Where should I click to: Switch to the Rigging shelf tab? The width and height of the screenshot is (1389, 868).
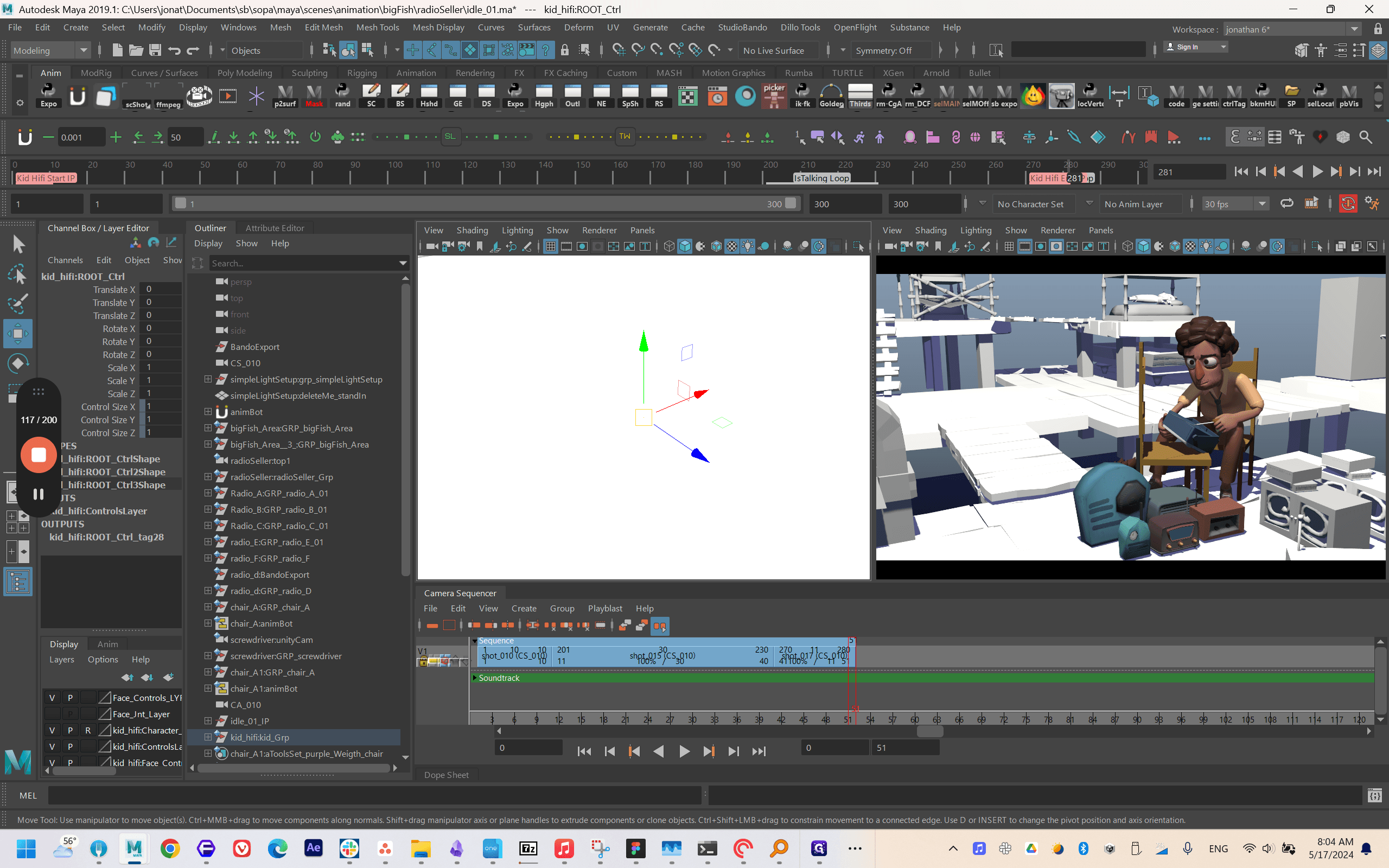click(361, 73)
